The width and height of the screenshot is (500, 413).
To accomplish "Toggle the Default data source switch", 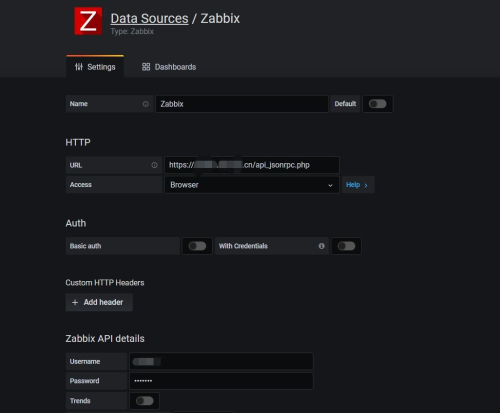I will pyautogui.click(x=377, y=104).
